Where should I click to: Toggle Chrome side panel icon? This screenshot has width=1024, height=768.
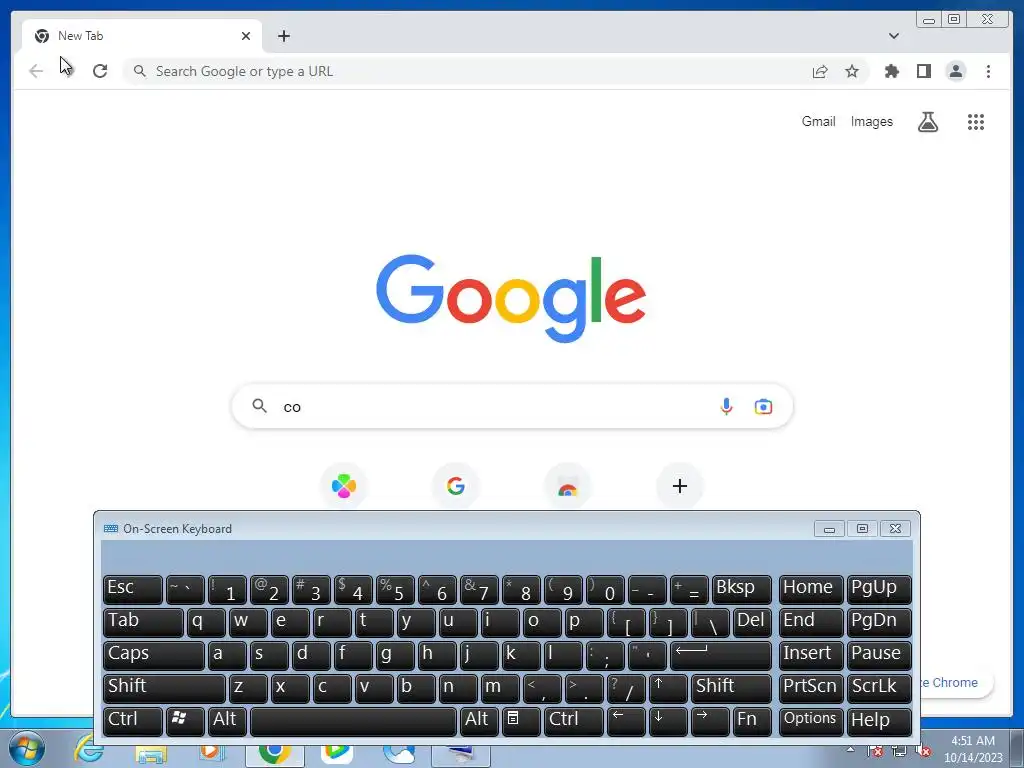(923, 71)
